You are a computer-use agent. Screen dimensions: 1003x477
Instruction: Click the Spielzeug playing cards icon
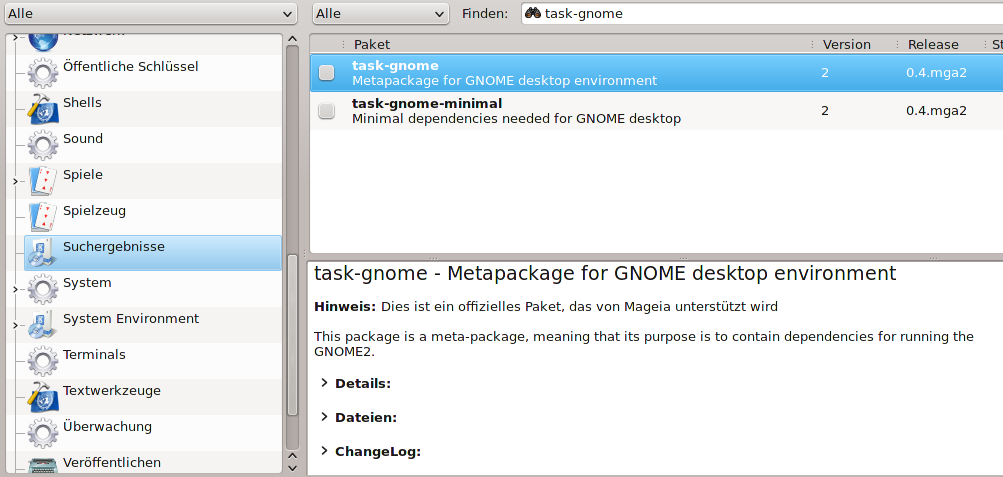[x=43, y=217]
